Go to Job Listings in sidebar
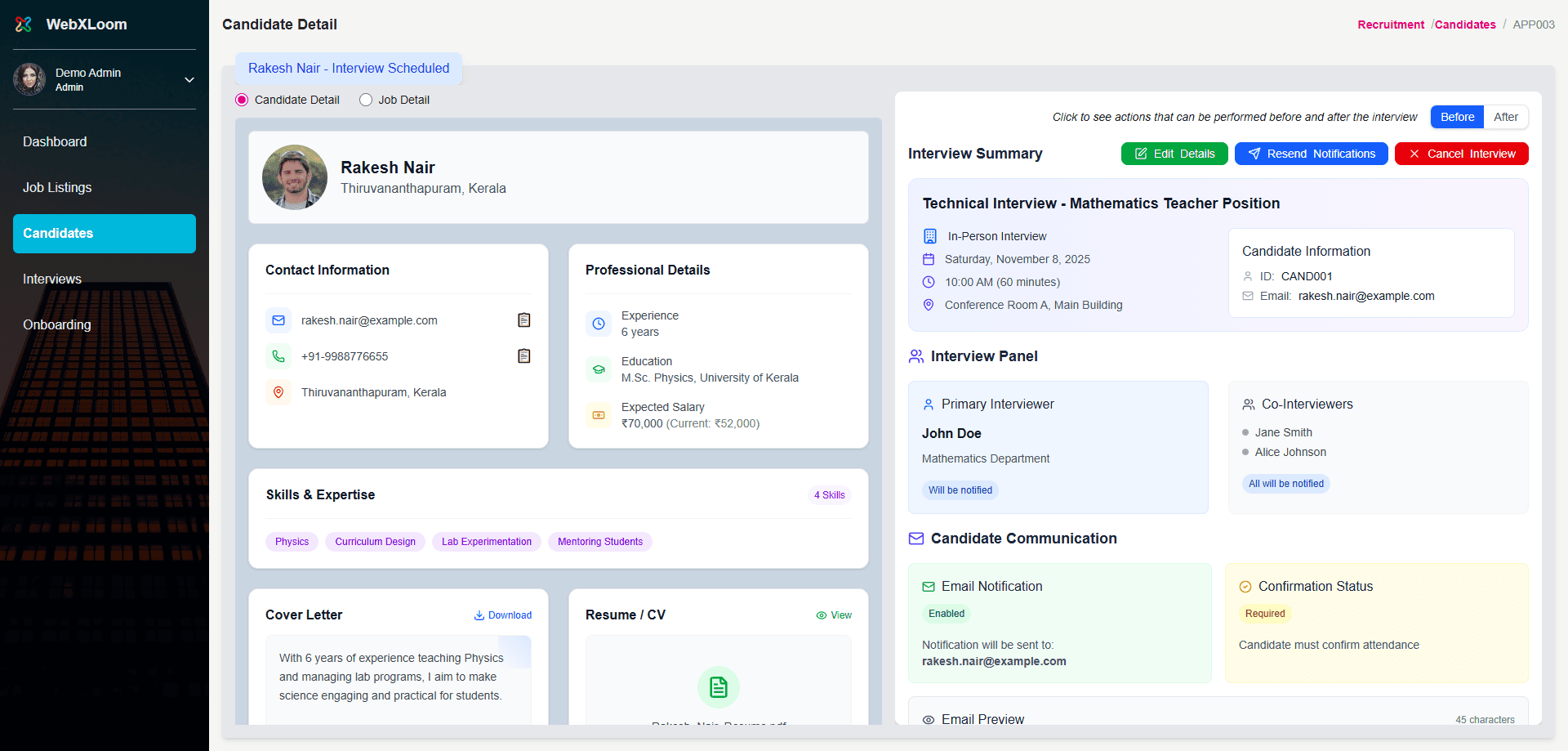The width and height of the screenshot is (1568, 751). (x=57, y=188)
